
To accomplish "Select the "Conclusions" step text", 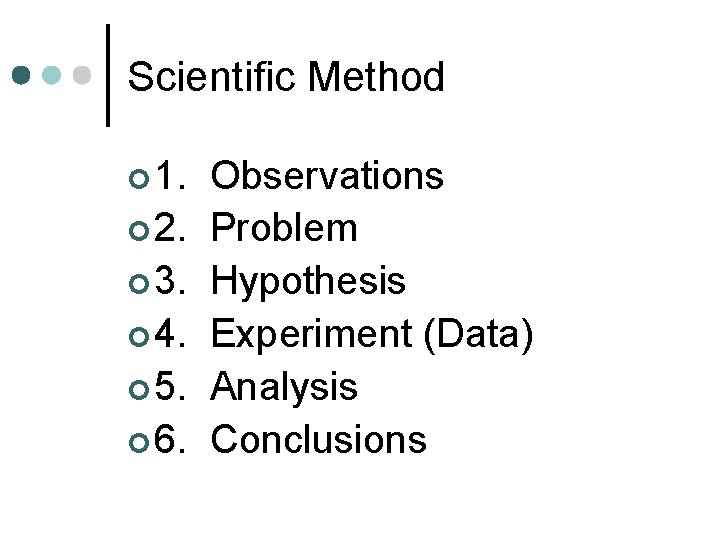I will click(319, 440).
